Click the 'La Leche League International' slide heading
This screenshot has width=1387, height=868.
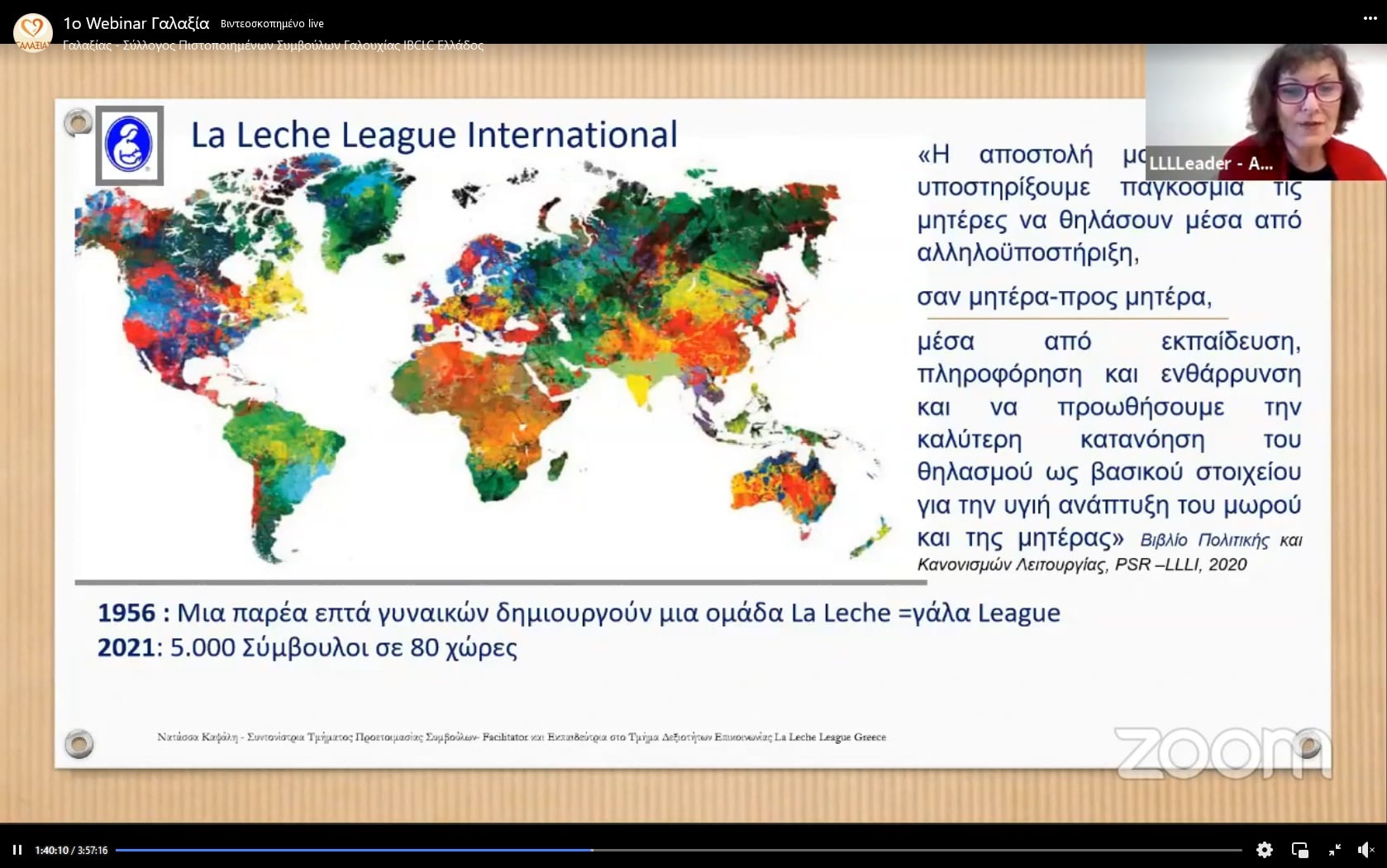pyautogui.click(x=434, y=135)
